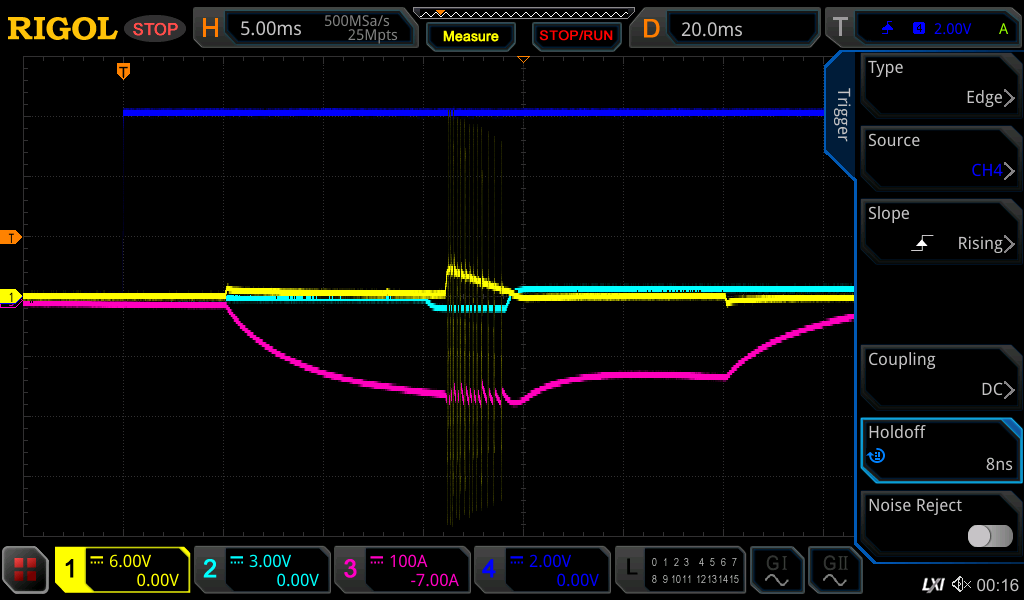Toggle channel 1 yellow 6.00V label
Viewport: 1024px width, 600px height.
(x=122, y=570)
